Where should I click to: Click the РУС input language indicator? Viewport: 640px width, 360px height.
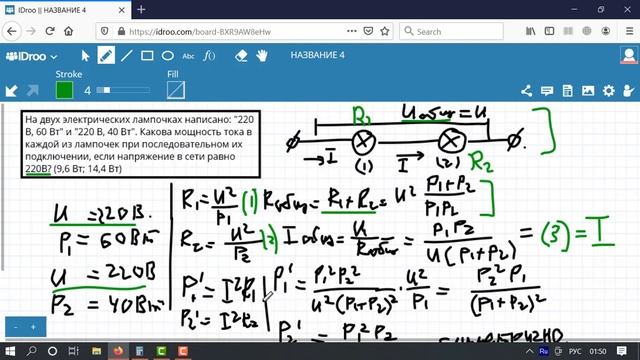coord(575,351)
